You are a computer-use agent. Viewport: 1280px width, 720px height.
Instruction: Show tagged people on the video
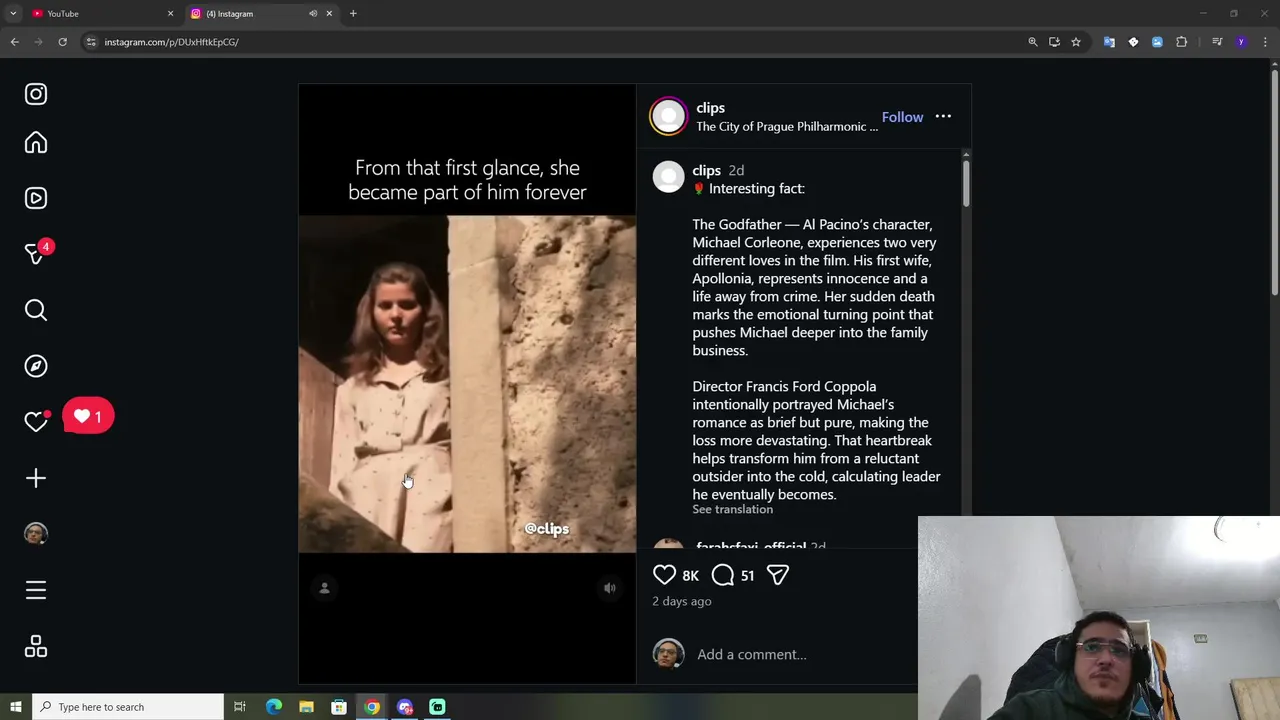click(x=324, y=588)
